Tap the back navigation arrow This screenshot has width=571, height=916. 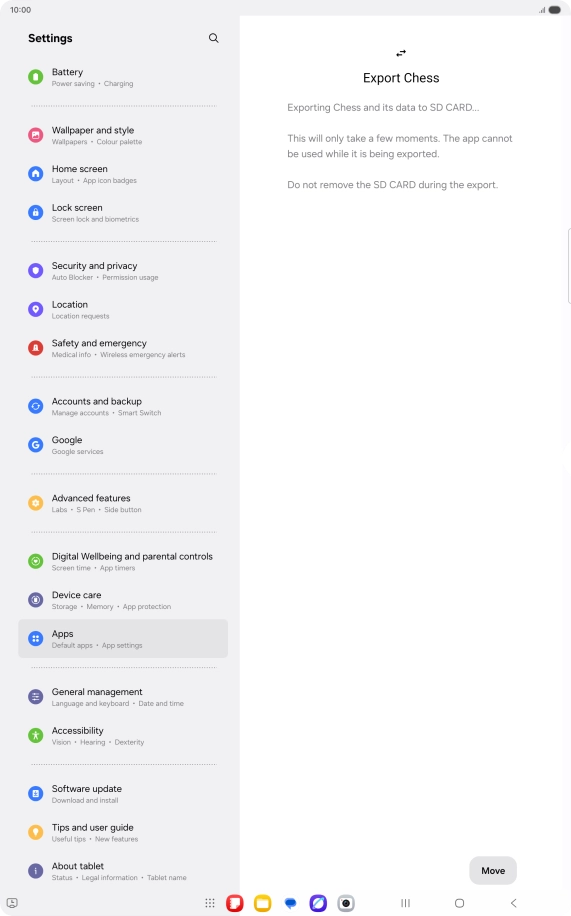pyautogui.click(x=514, y=903)
